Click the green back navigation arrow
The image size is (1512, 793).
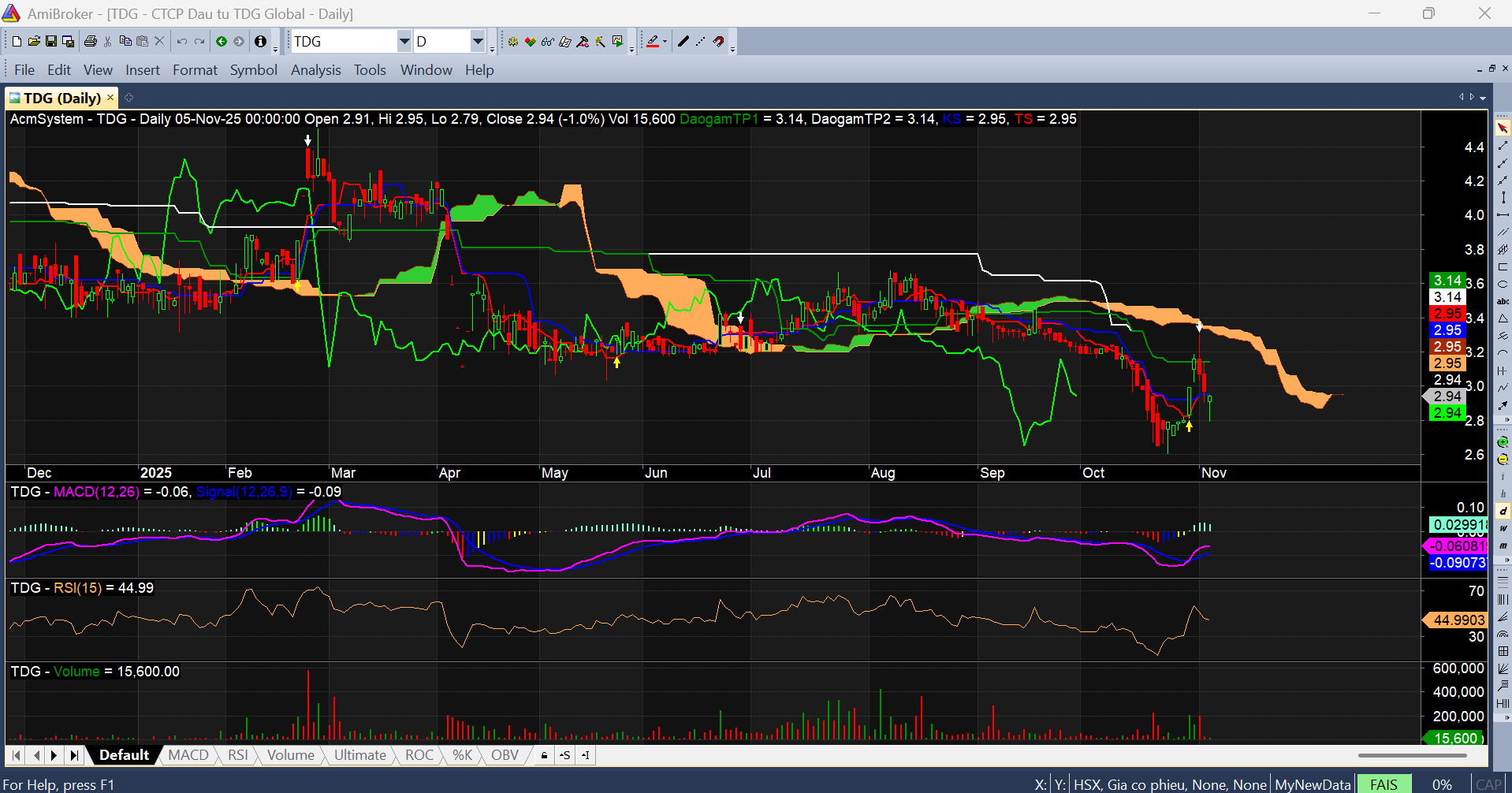222,42
